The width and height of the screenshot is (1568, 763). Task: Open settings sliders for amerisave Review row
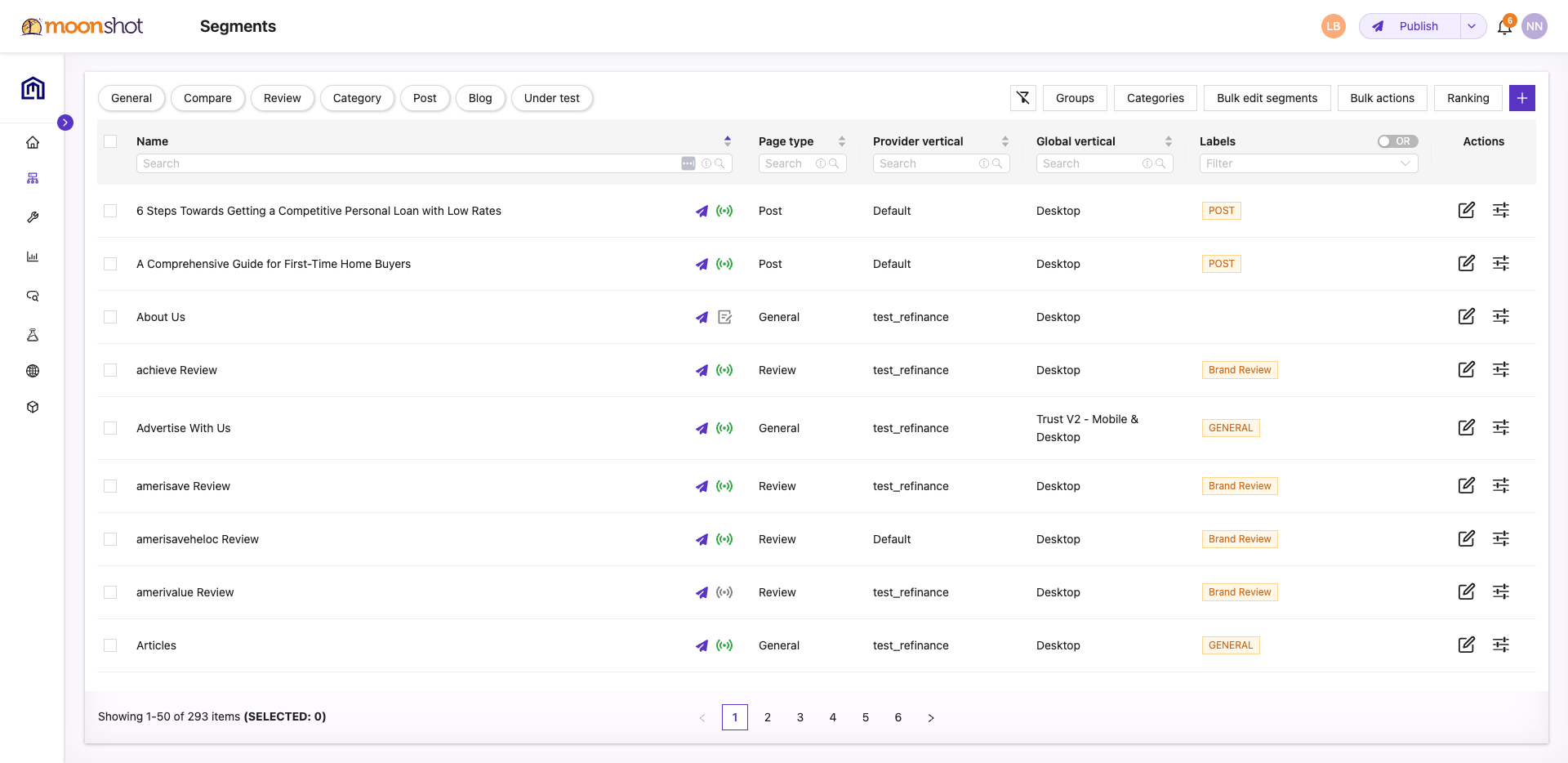point(1501,485)
